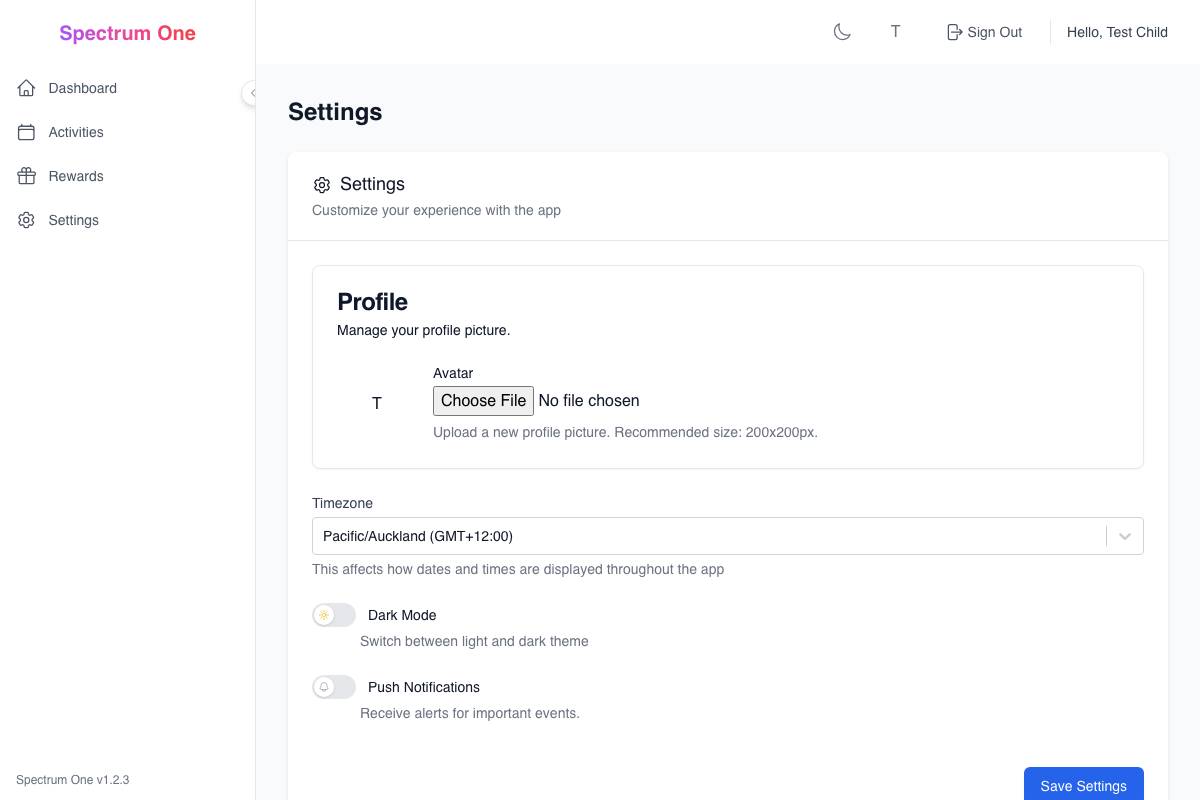This screenshot has width=1200, height=800.
Task: Click the Settings gear in the sidebar
Action: pos(26,220)
